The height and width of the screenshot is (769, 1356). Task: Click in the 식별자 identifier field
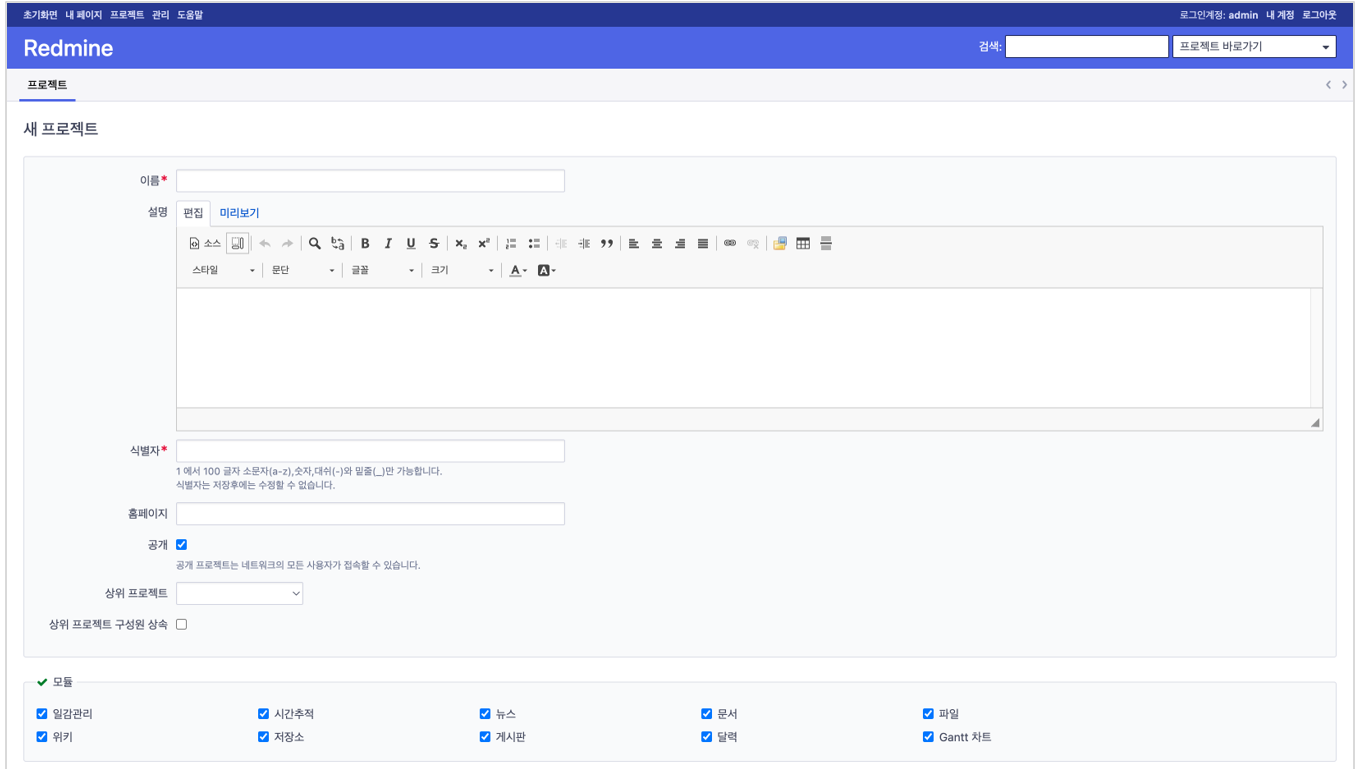point(370,451)
